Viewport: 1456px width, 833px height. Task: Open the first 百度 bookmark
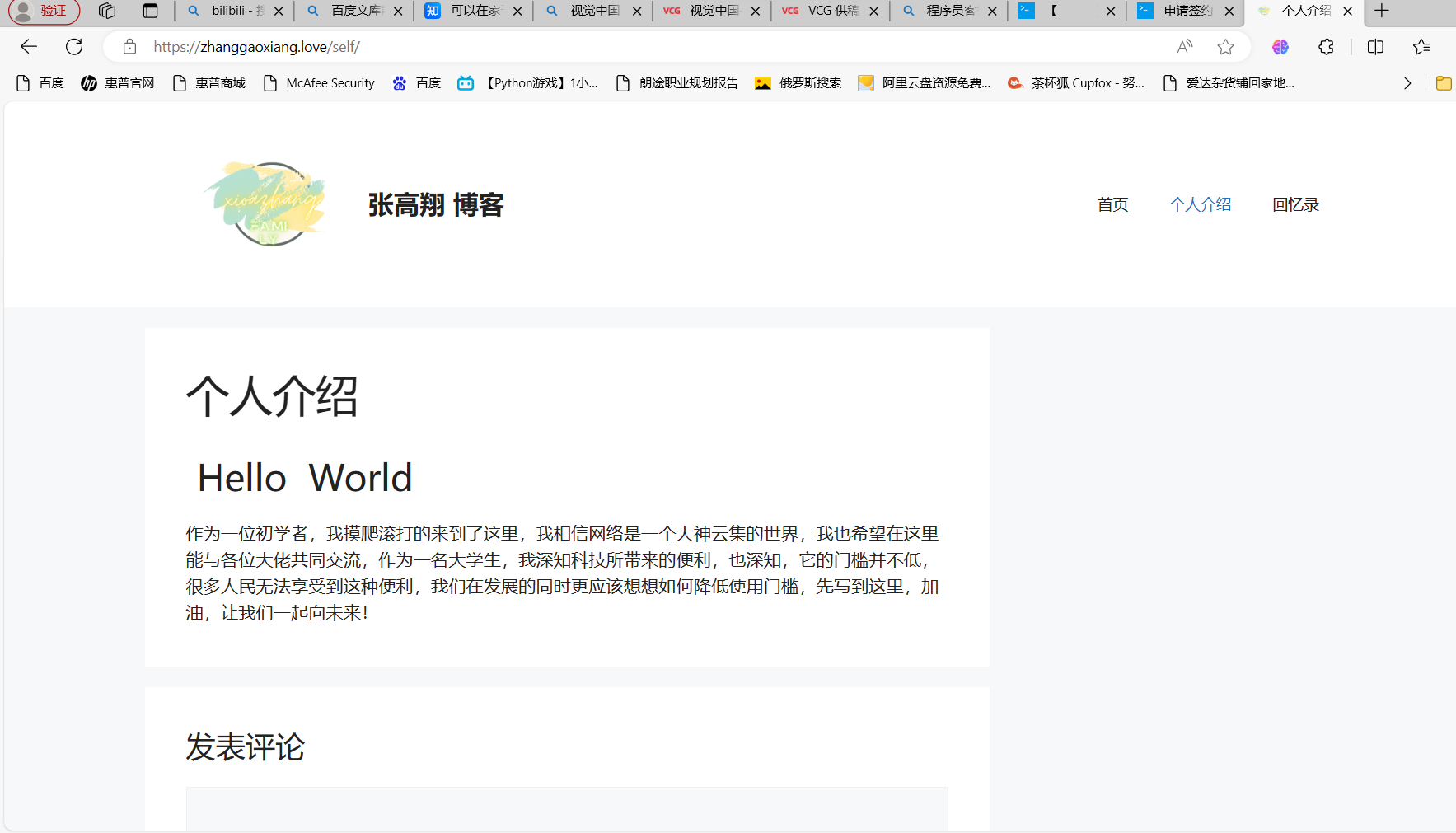[x=40, y=83]
